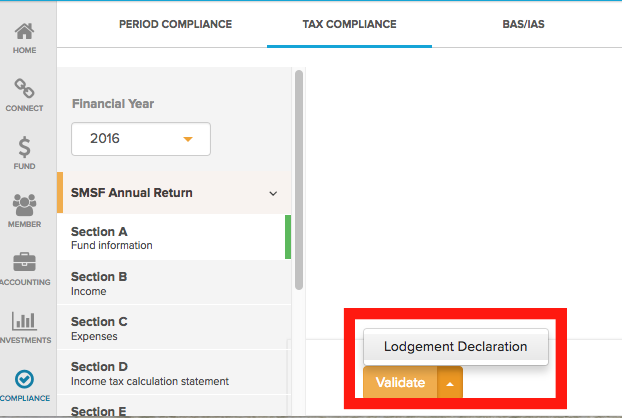Collapse the SMSF Annual Return chevron

(x=273, y=194)
